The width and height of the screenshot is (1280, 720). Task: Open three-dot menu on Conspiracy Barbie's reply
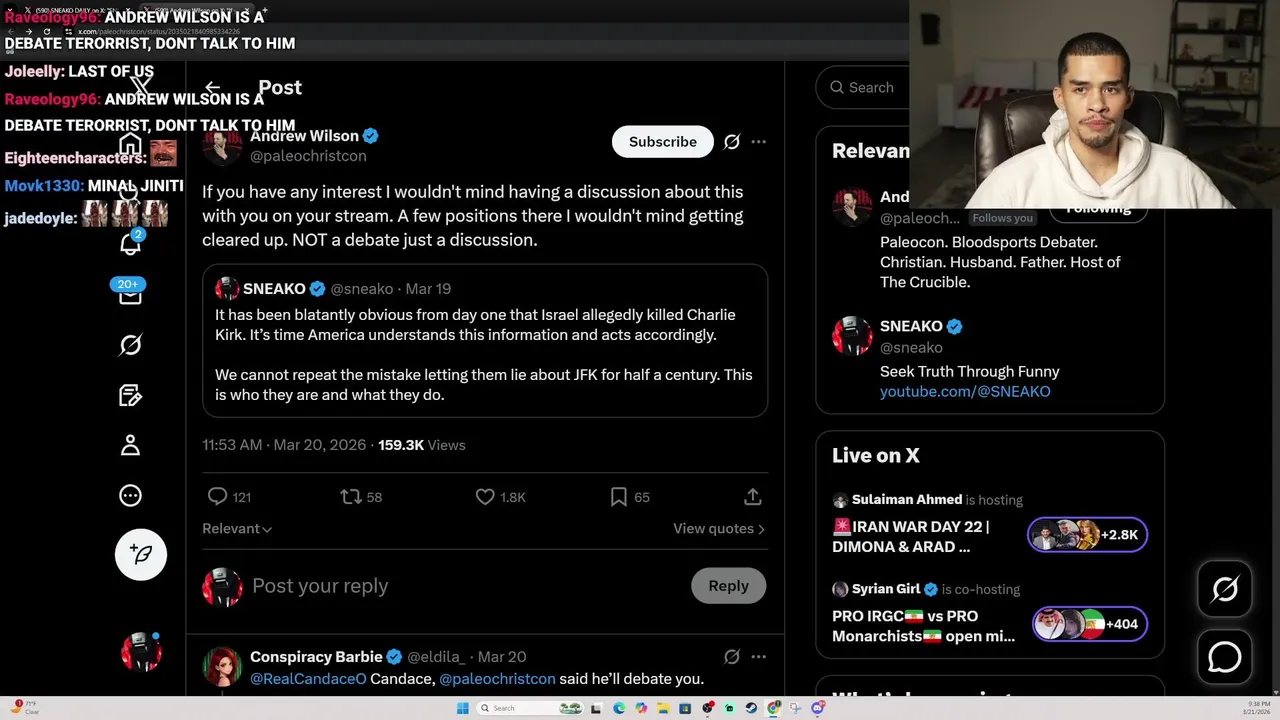(759, 657)
